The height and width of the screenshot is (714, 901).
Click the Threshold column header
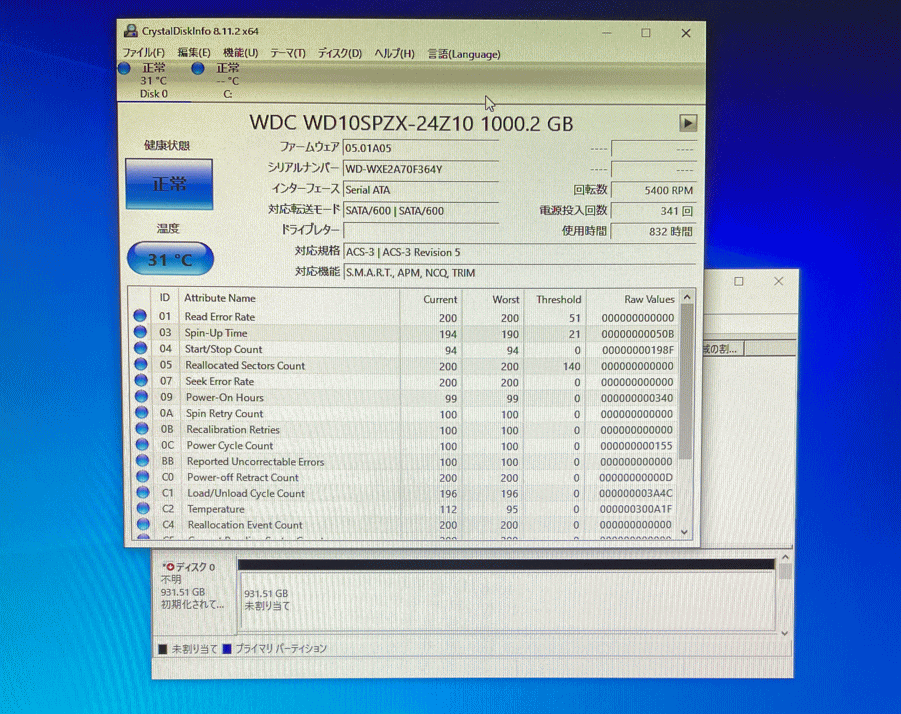pyautogui.click(x=558, y=299)
